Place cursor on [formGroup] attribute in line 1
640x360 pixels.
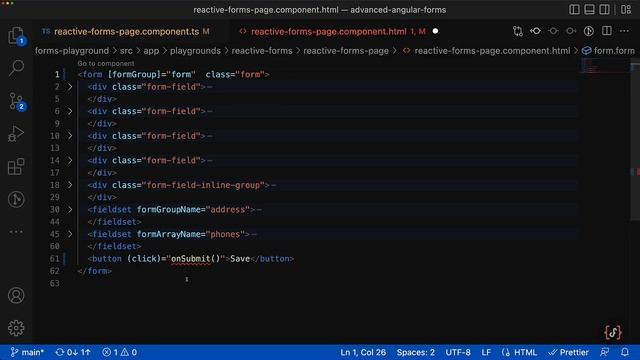click(x=133, y=75)
